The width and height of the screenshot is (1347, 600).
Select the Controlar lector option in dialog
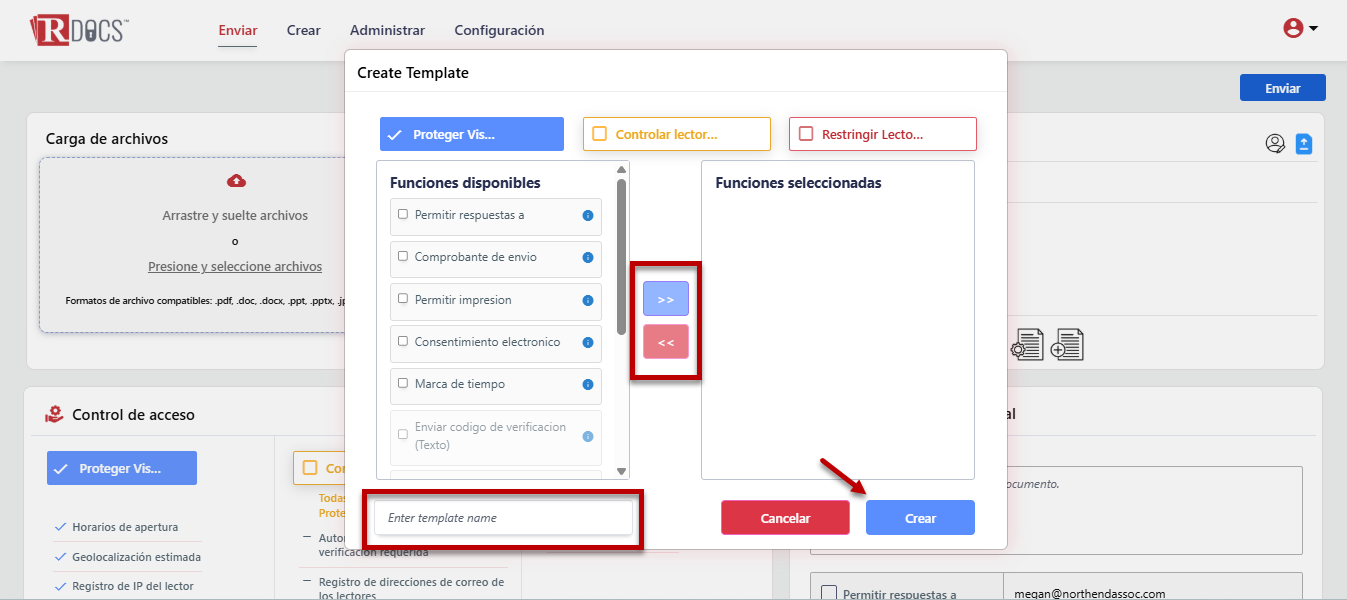click(x=677, y=134)
